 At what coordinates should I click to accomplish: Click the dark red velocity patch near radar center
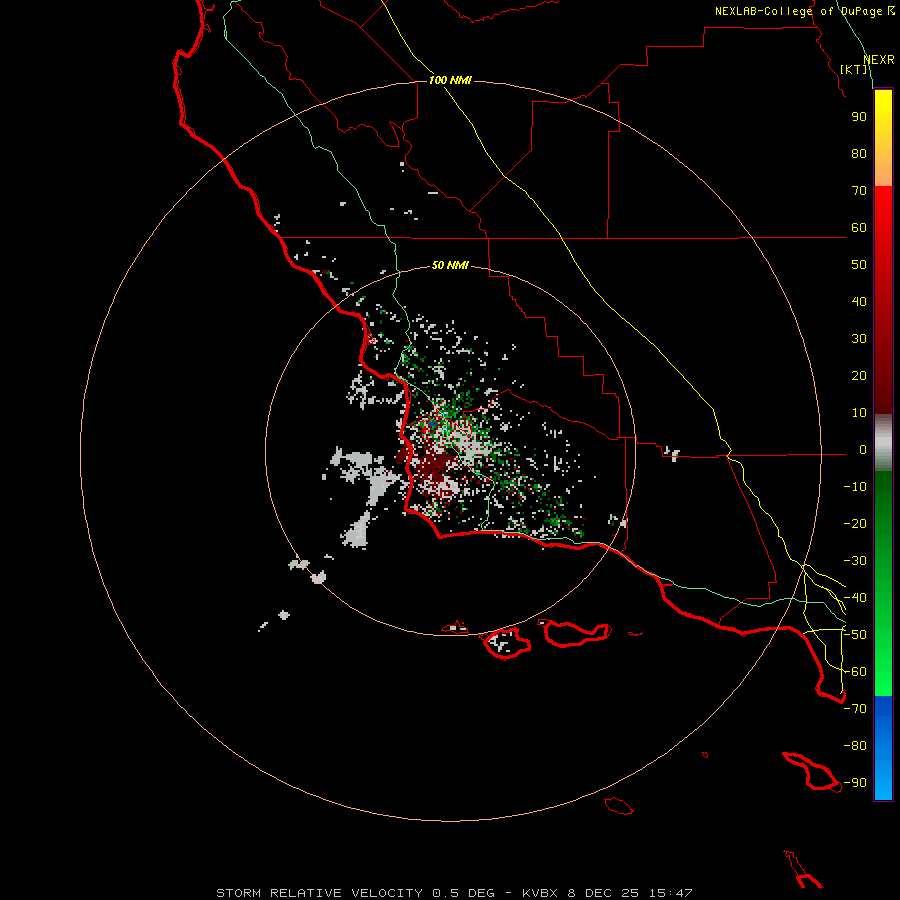(437, 466)
